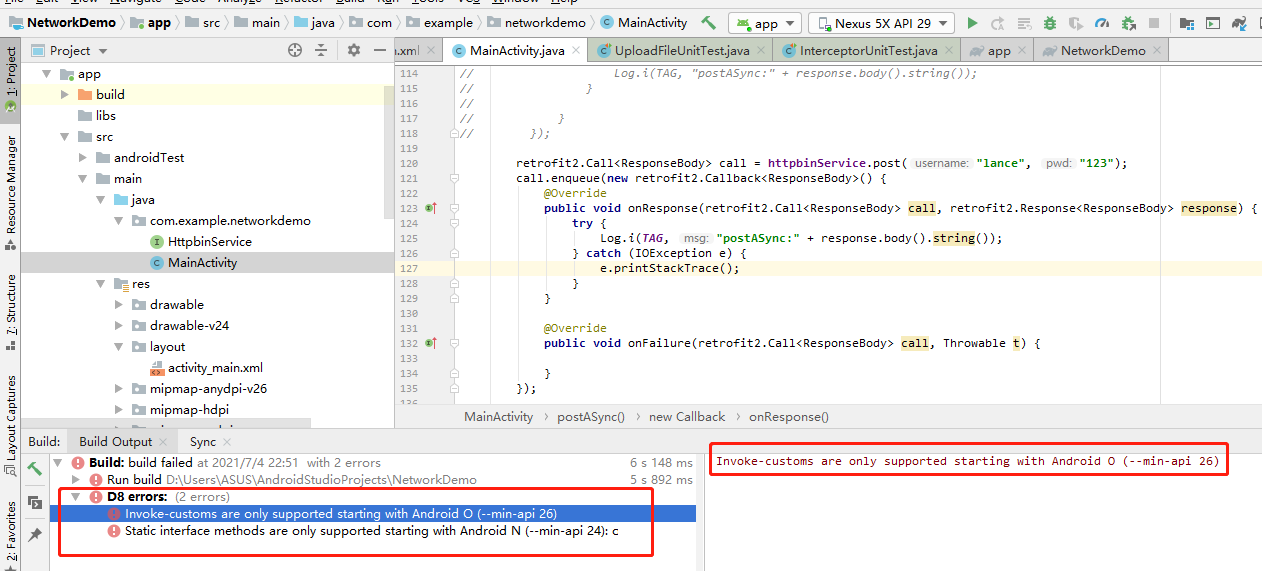Image resolution: width=1262 pixels, height=571 pixels.
Task: Expand the build folder
Action: [65, 95]
